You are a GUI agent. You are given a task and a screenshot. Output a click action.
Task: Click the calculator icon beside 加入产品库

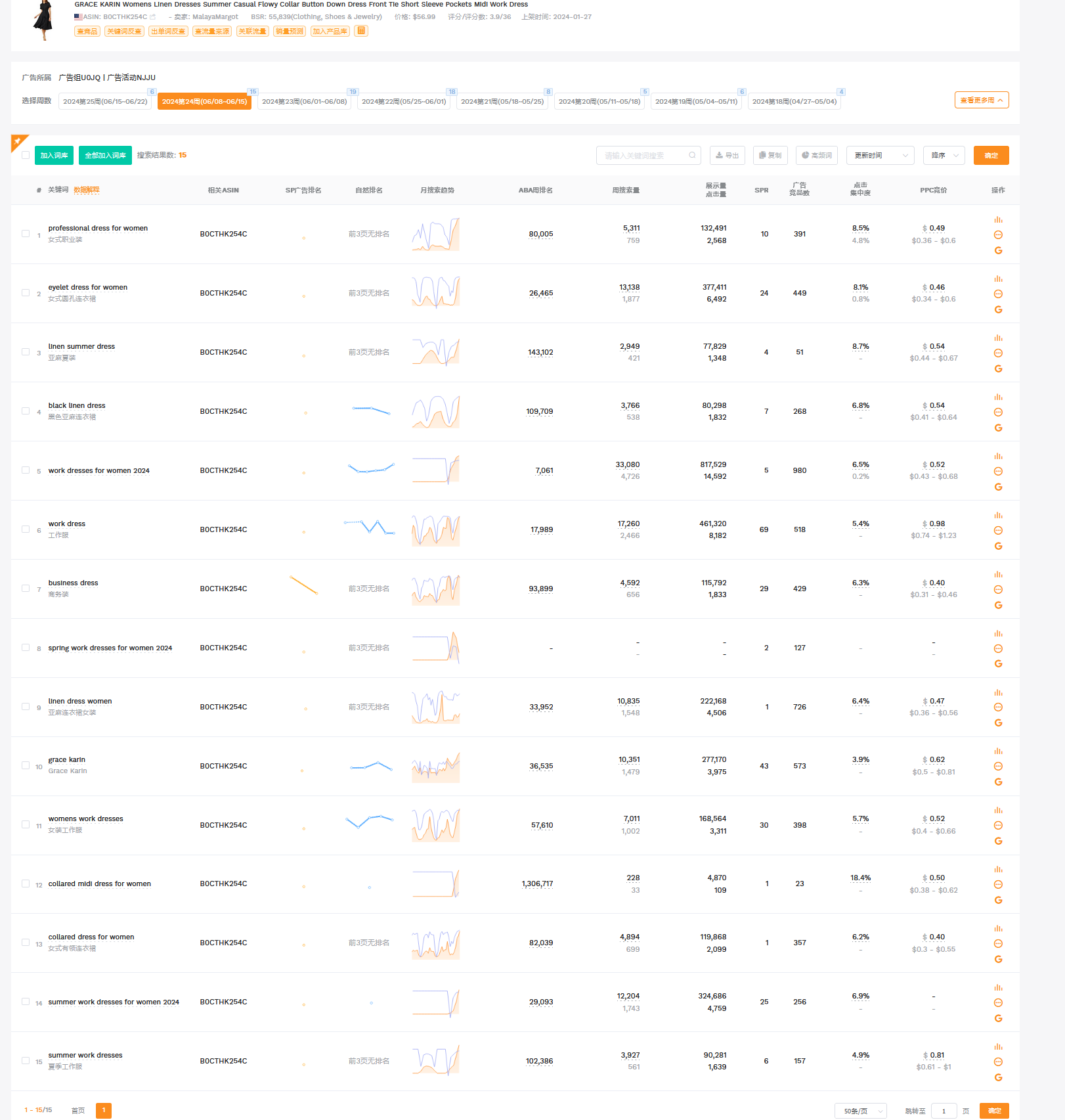361,31
